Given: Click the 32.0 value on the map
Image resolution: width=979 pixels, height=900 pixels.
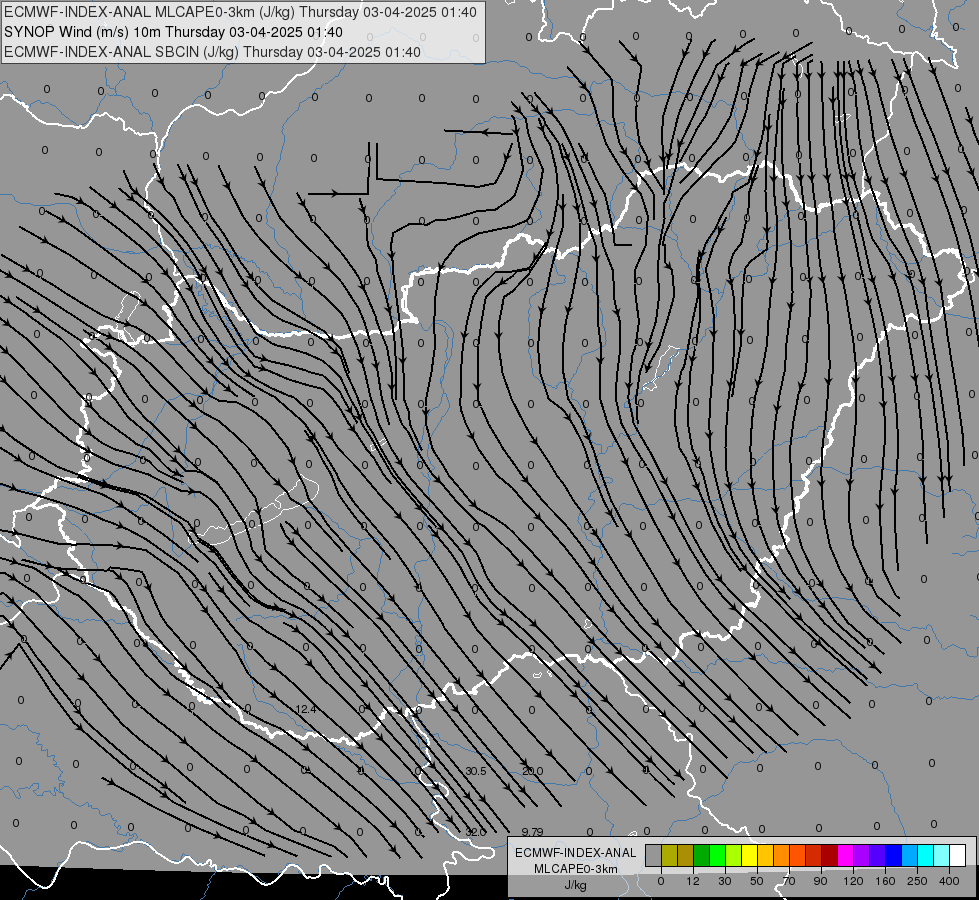Looking at the screenshot, I should pos(476,832).
